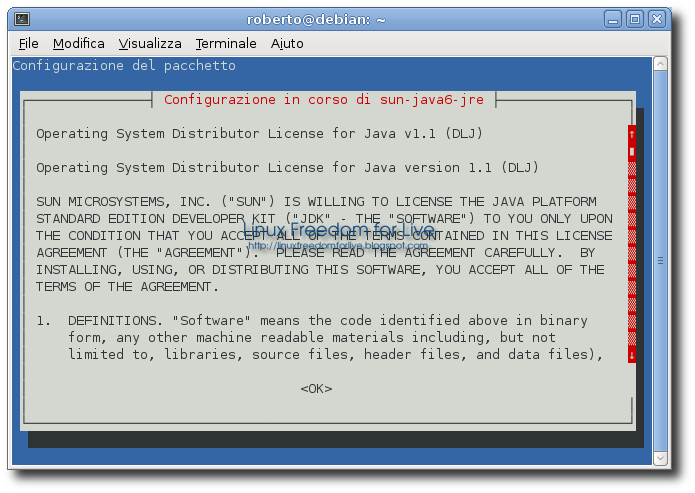Image resolution: width=695 pixels, height=493 pixels.
Task: Click the line 'TERMS OF THE AGREEMENT.'
Action: pyautogui.click(x=128, y=287)
